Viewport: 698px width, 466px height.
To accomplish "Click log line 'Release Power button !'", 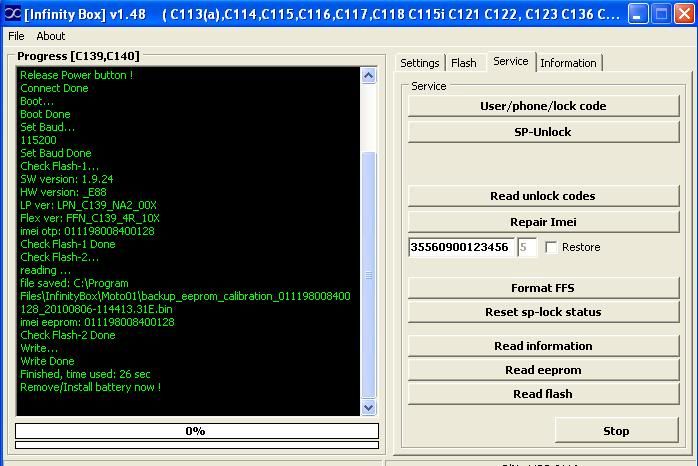I will click(x=76, y=75).
